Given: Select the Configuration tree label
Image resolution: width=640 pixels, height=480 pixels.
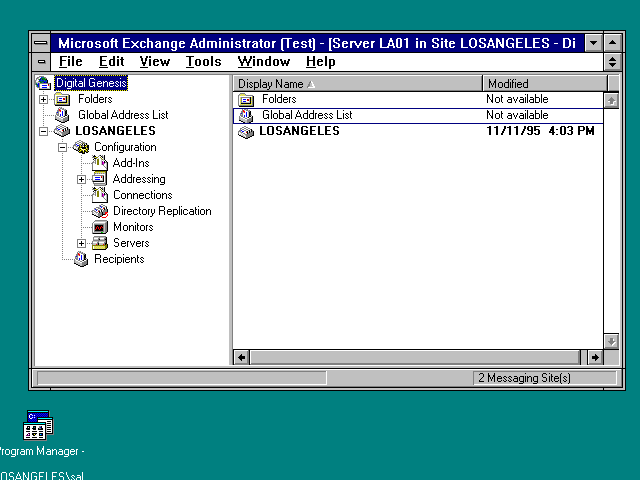Looking at the screenshot, I should click(125, 147).
